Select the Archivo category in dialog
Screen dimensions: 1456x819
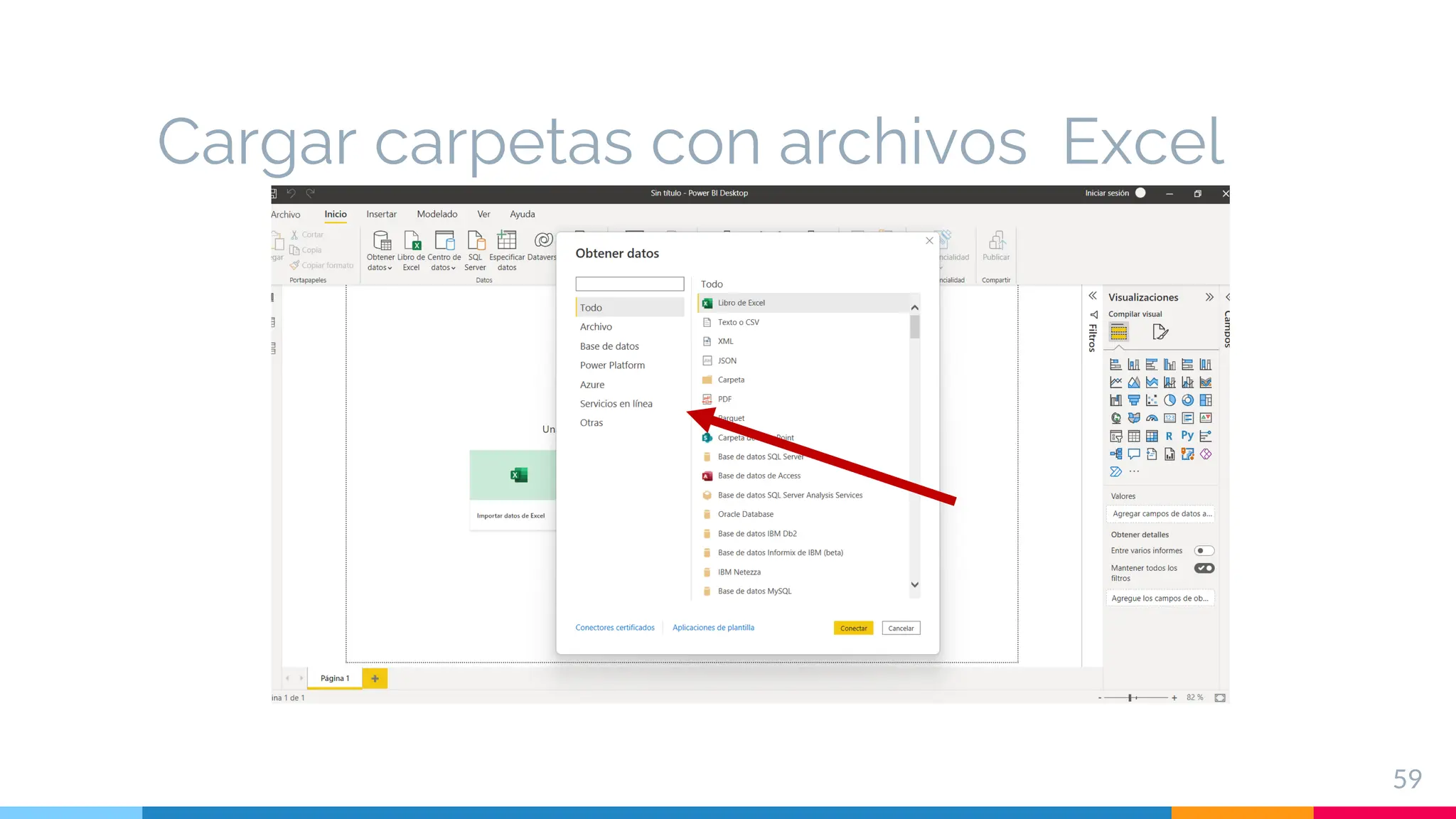(x=596, y=327)
